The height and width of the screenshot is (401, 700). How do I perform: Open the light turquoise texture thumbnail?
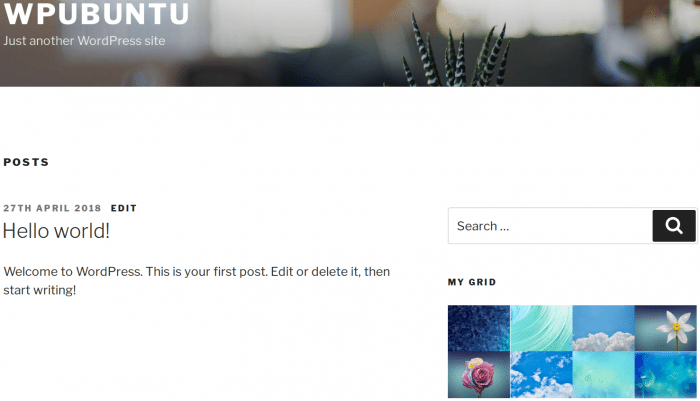click(603, 374)
